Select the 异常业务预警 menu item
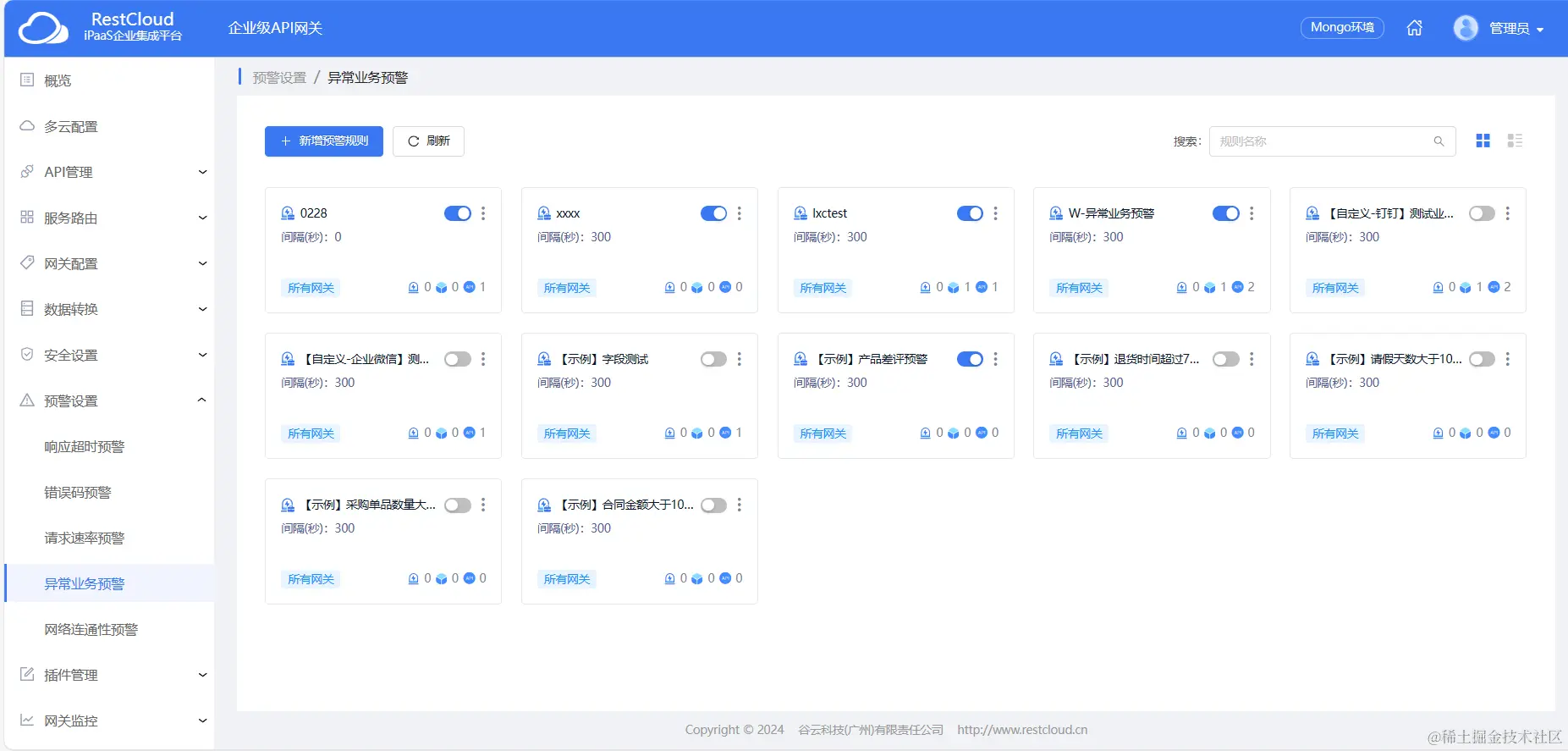This screenshot has width=1568, height=751. [109, 583]
